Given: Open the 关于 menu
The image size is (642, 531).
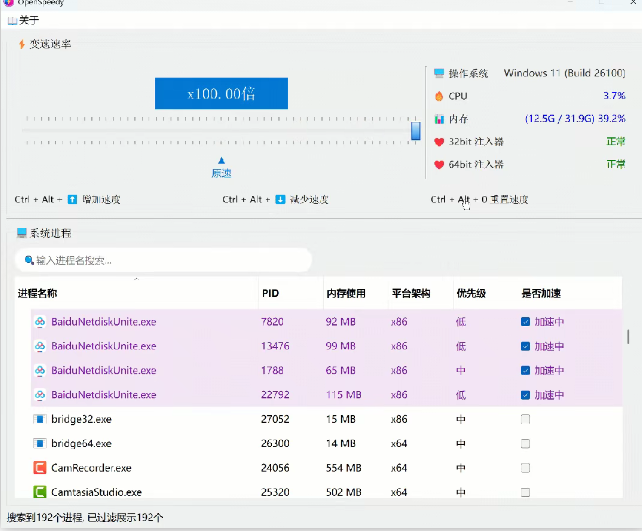Looking at the screenshot, I should pos(24,20).
